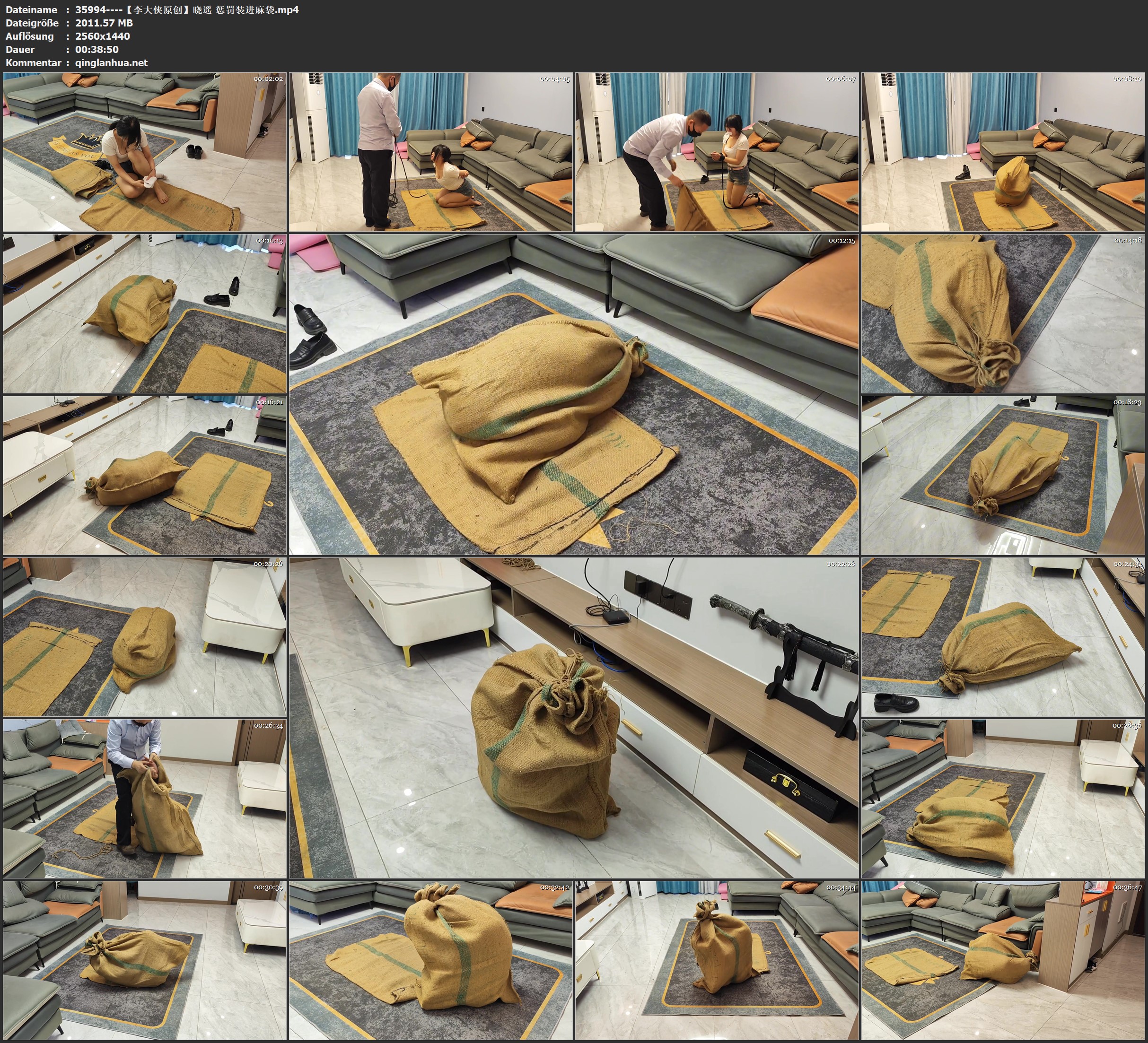
Task: Open the thumbnail timestamped 00:34:44
Action: click(x=717, y=960)
